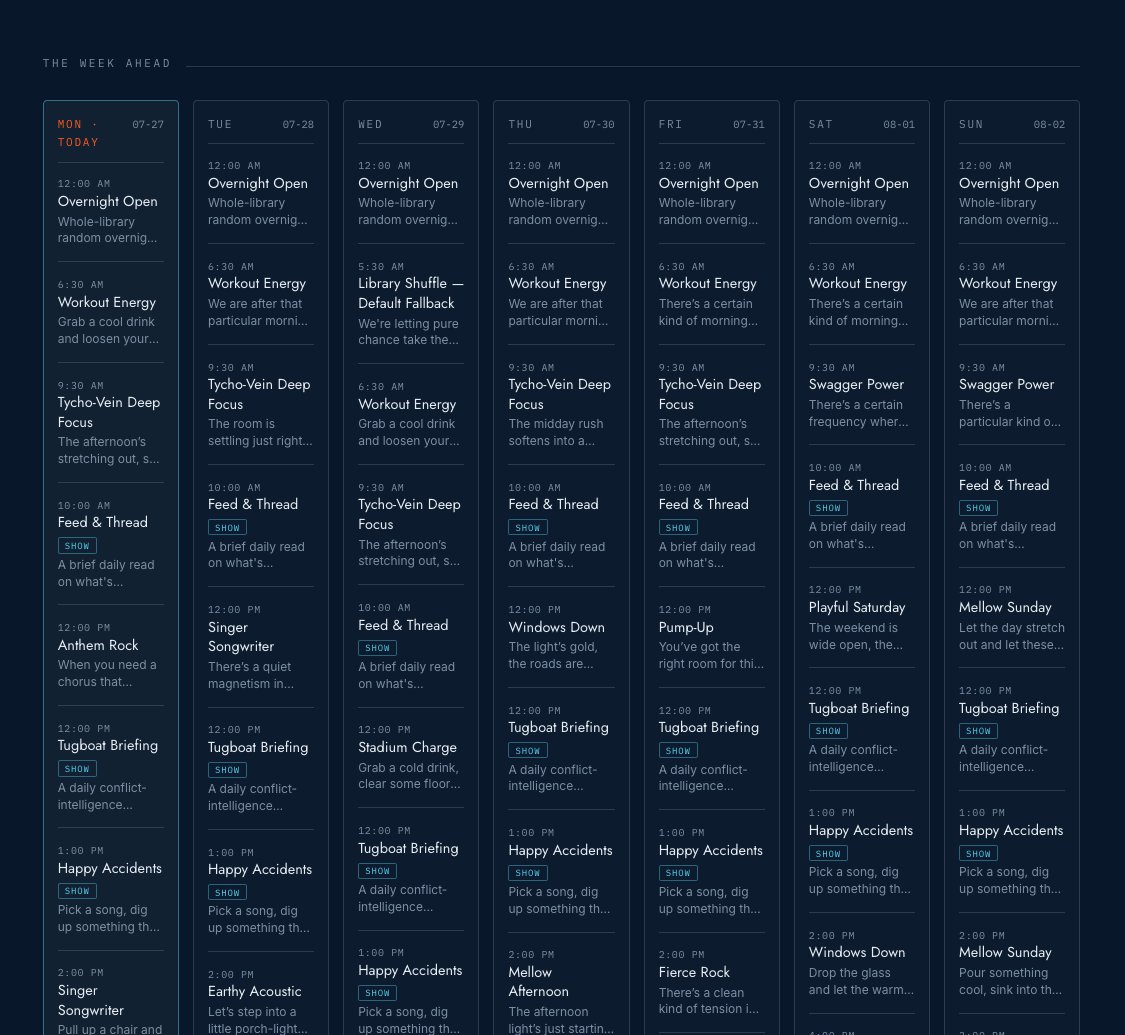Screen dimensions: 1125x1035
Task: Click SHOW badge under Sunday's Tugboat Briefing
Action: (x=978, y=731)
